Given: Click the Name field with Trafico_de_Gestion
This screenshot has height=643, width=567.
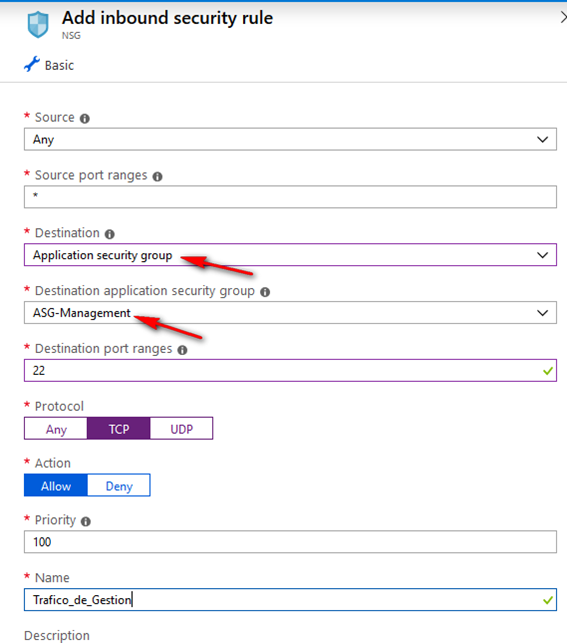Looking at the screenshot, I should click(290, 600).
